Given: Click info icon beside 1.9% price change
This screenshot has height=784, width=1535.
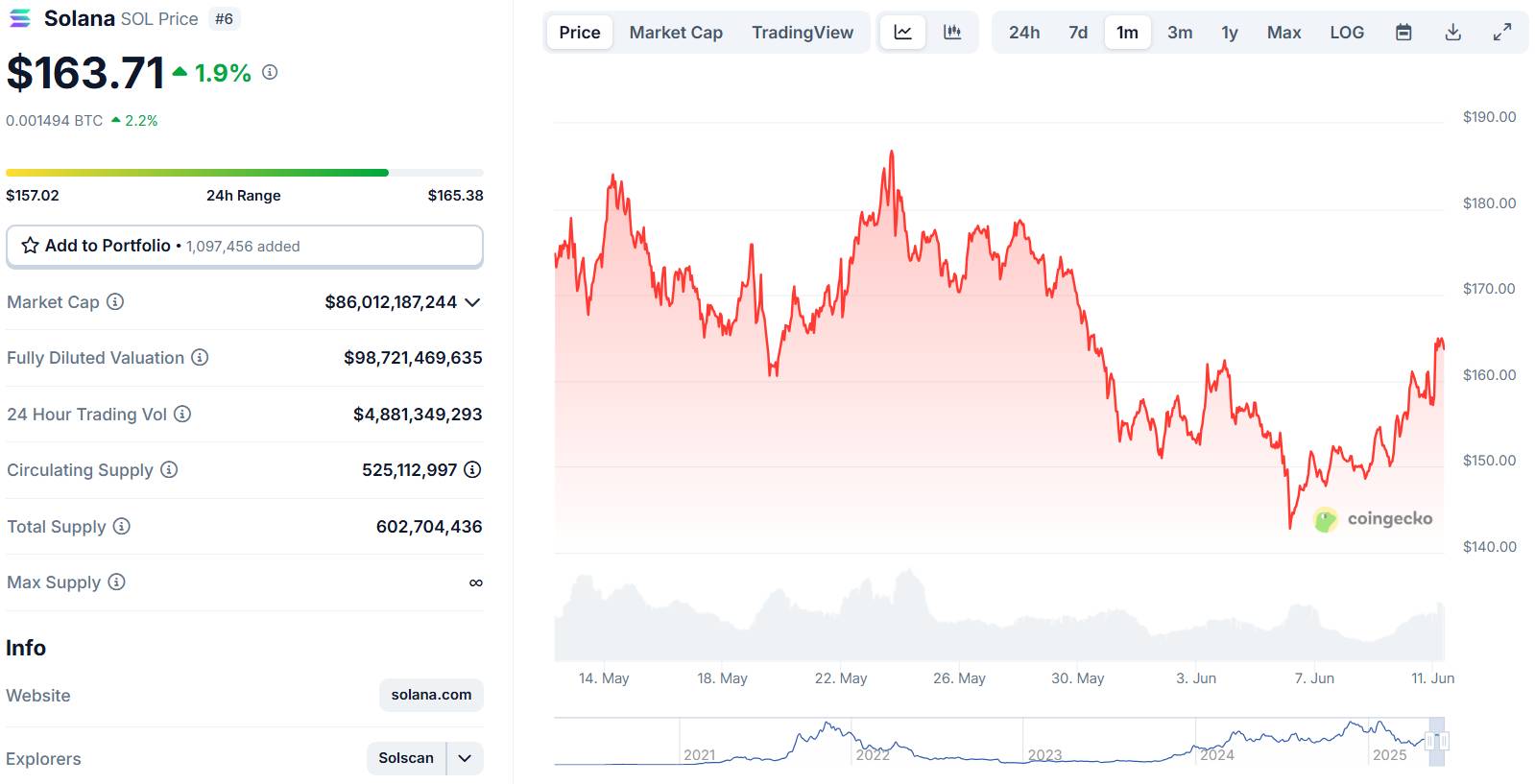Looking at the screenshot, I should [x=270, y=72].
